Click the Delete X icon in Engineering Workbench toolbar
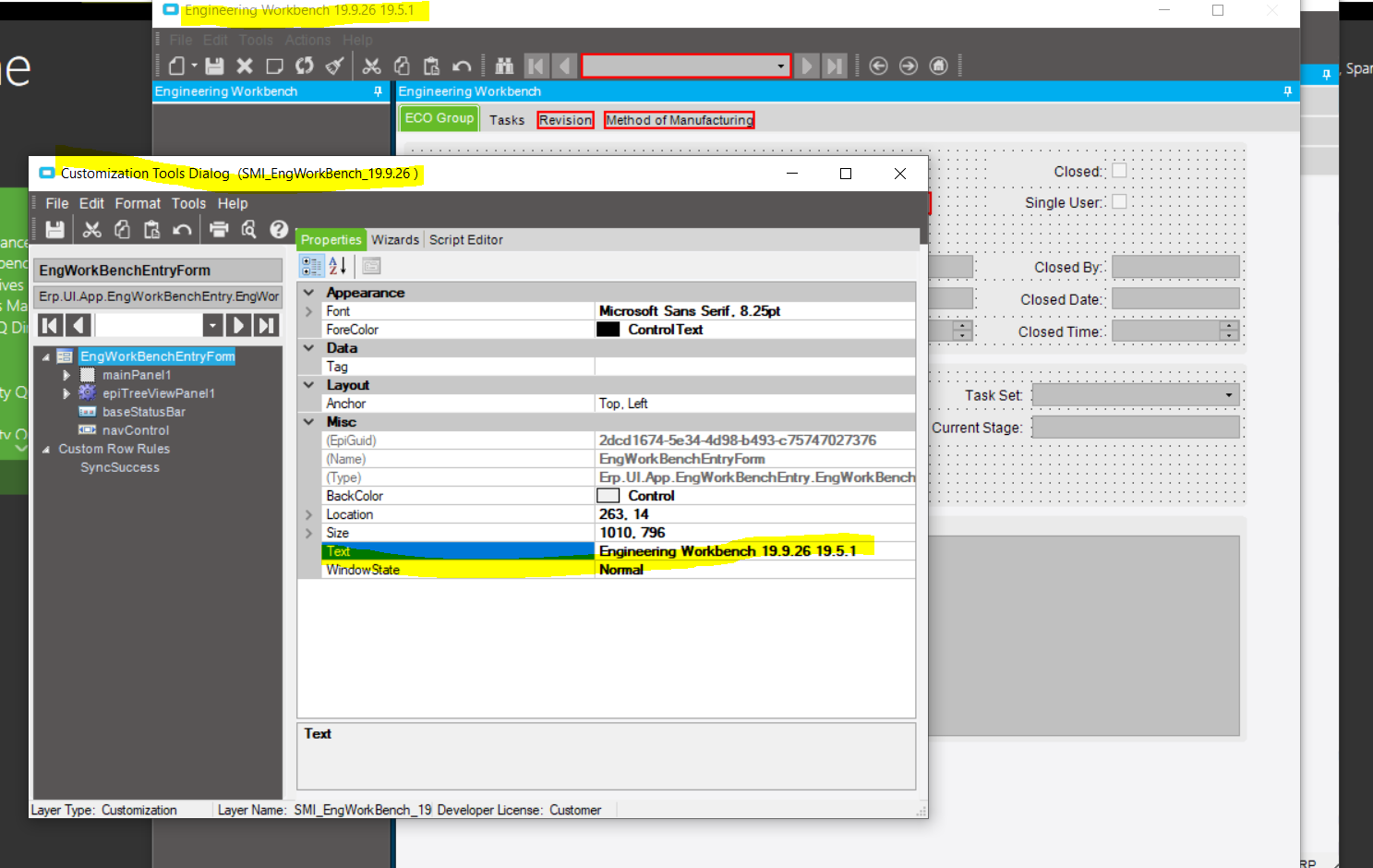Screen dimensions: 1373x868 point(245,66)
